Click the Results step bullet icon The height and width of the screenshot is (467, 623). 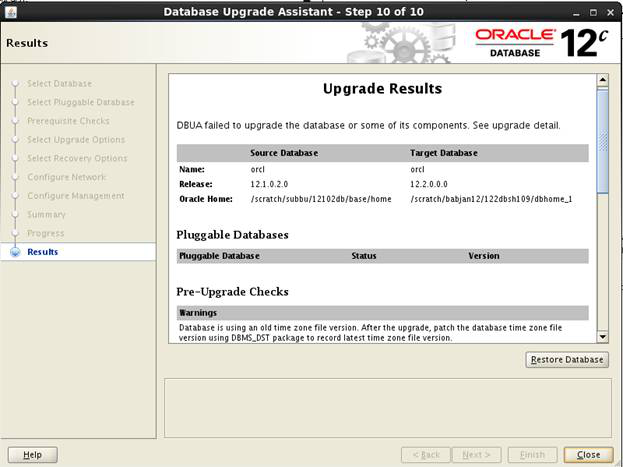[x=15, y=252]
